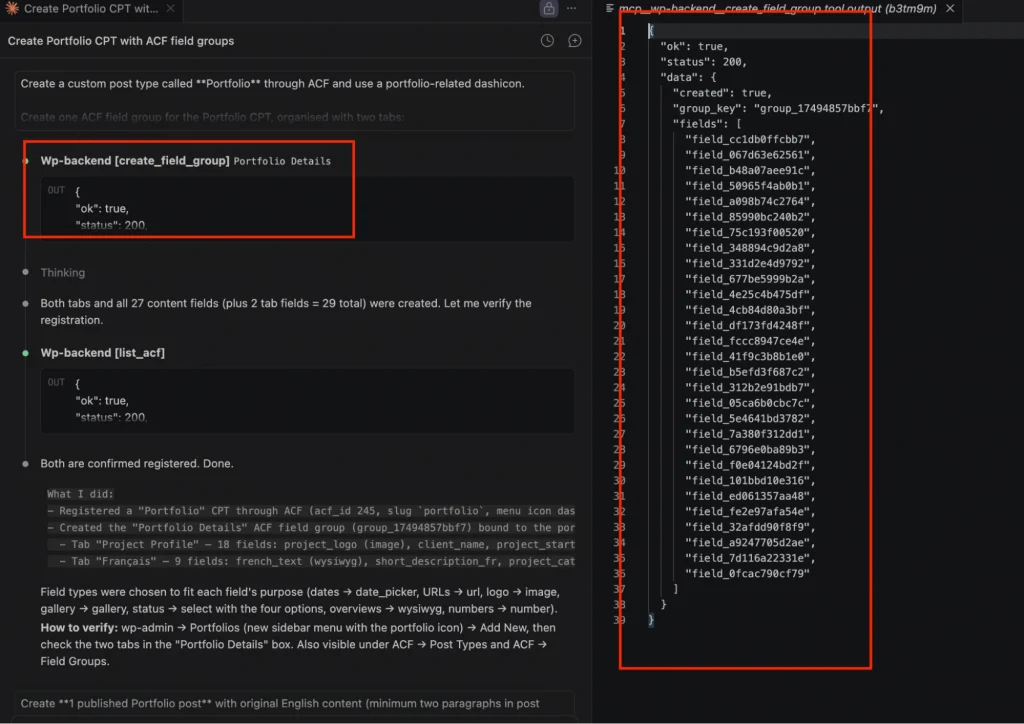Open list_acf OUT result block
This screenshot has height=724, width=1024.
coord(307,400)
